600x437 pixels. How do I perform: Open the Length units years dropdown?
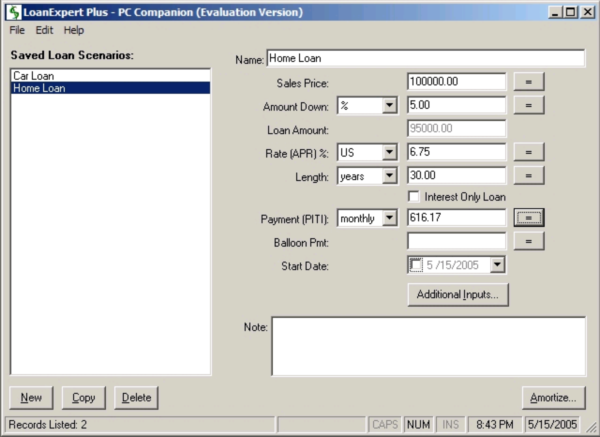389,176
